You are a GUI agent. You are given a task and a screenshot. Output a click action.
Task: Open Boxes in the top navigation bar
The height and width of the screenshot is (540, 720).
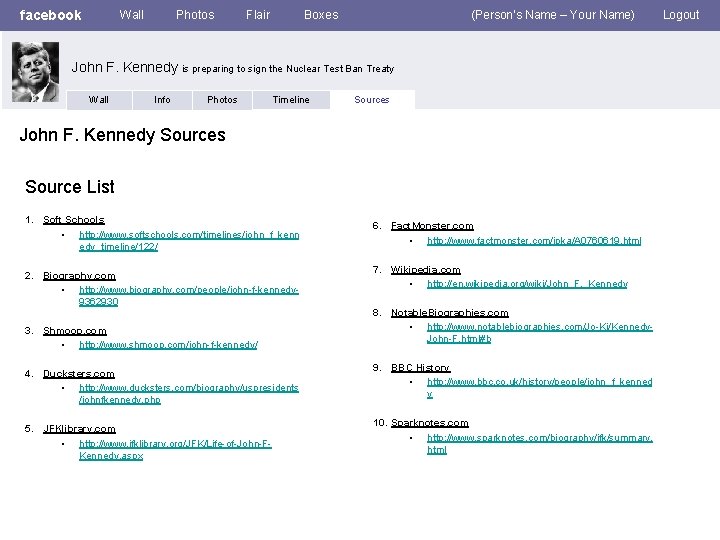[x=321, y=15]
